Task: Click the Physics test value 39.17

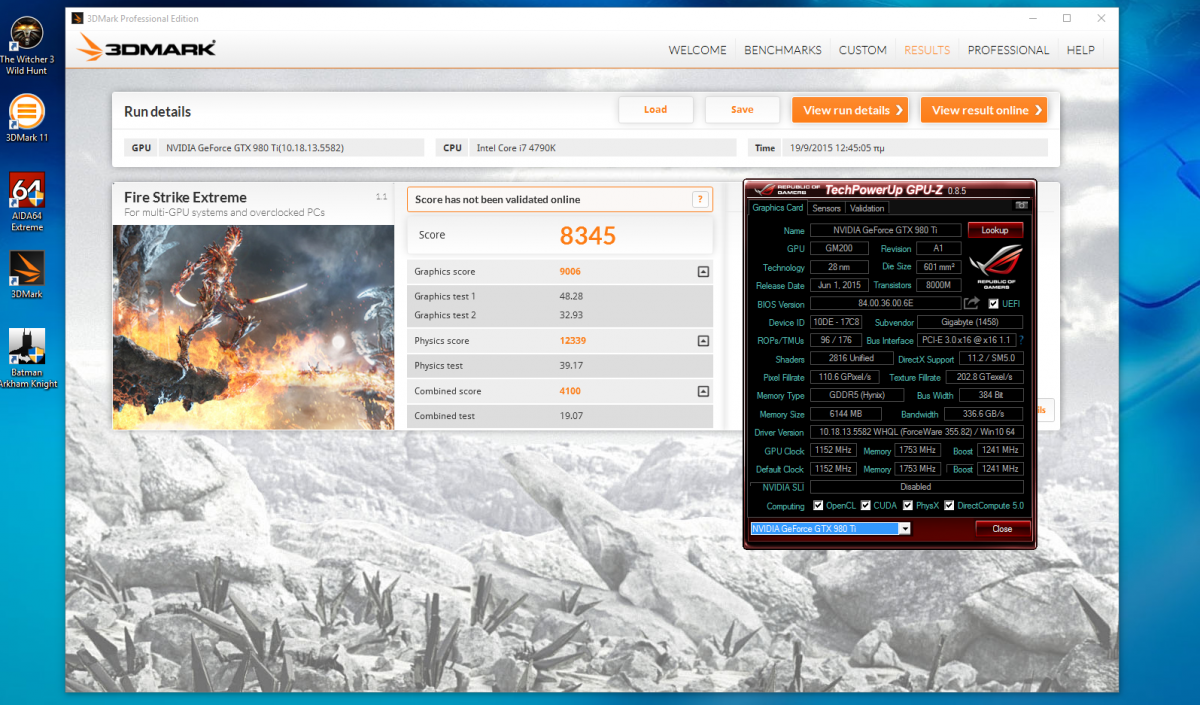Action: pos(571,365)
